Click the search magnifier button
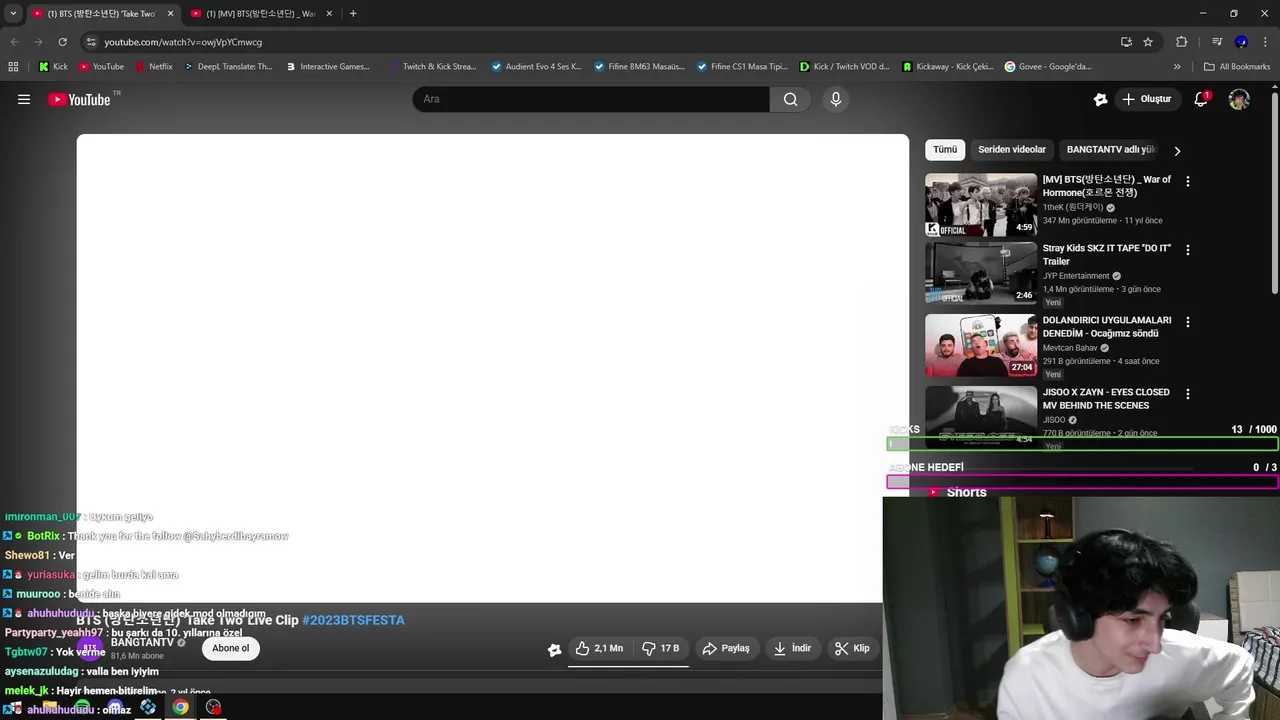 [x=791, y=99]
